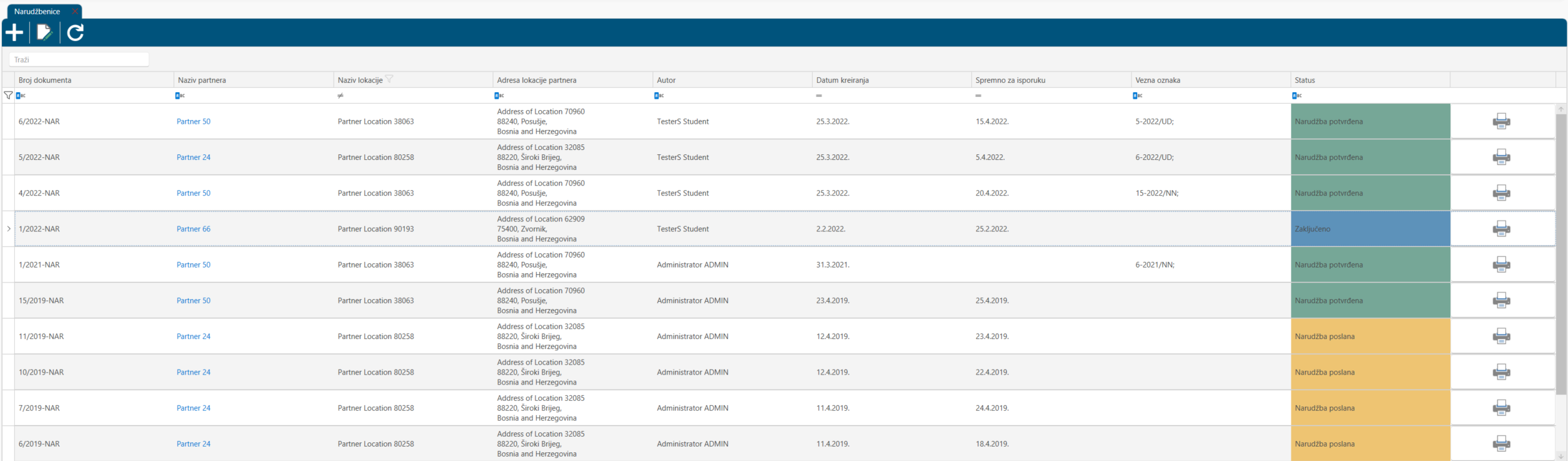Viewport: 1568px width, 461px height.
Task: Sort by Broj dokumenta column header
Action: (x=95, y=80)
